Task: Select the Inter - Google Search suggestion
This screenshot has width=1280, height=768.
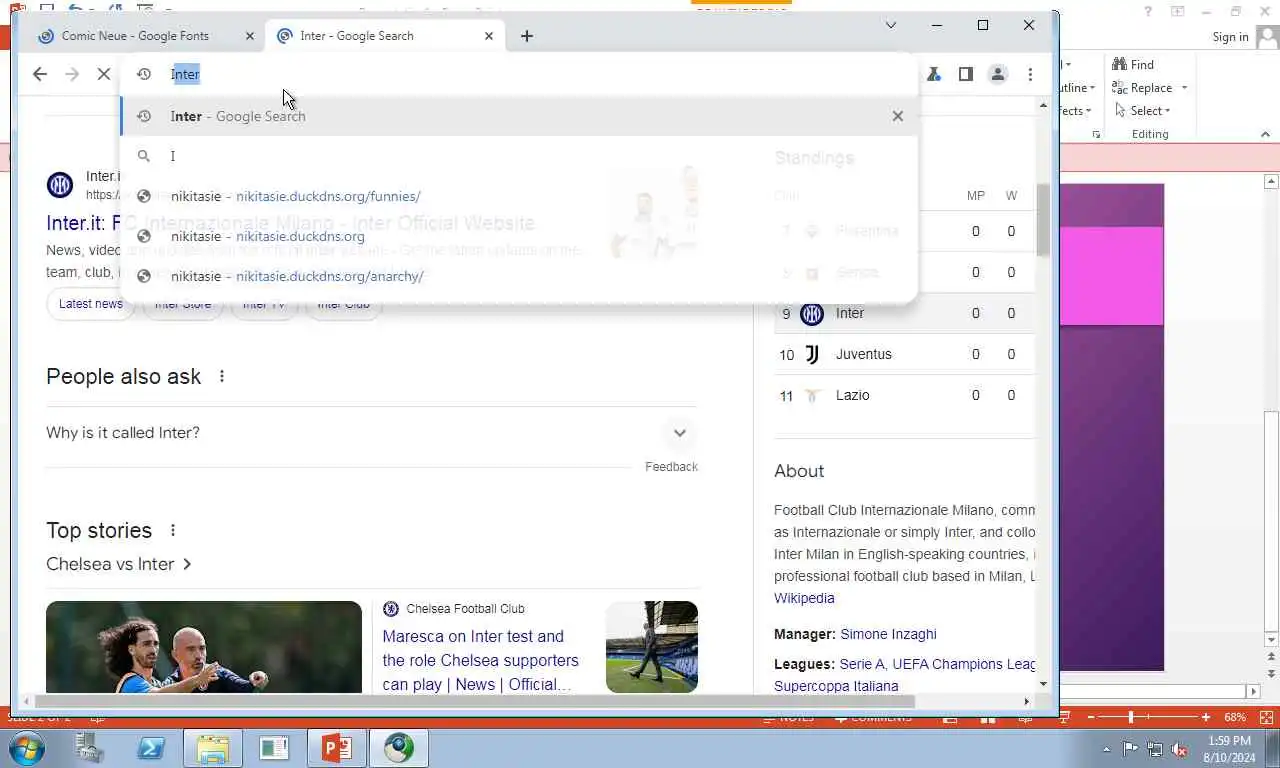Action: click(518, 116)
